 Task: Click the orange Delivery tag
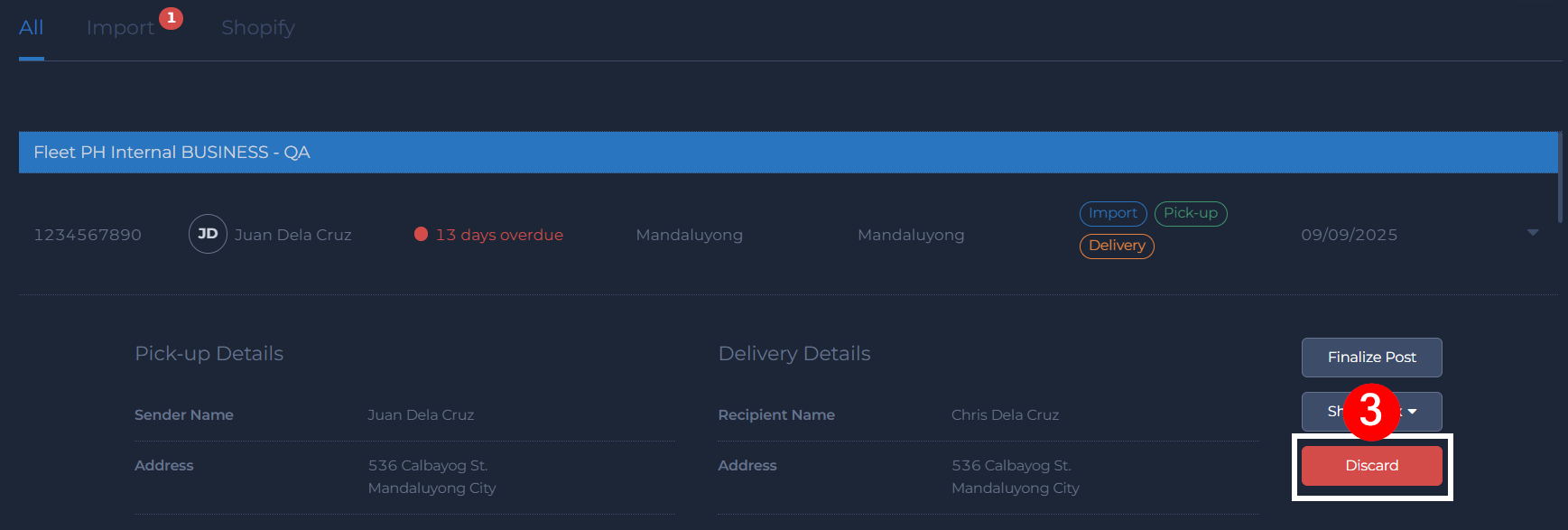click(x=1117, y=246)
